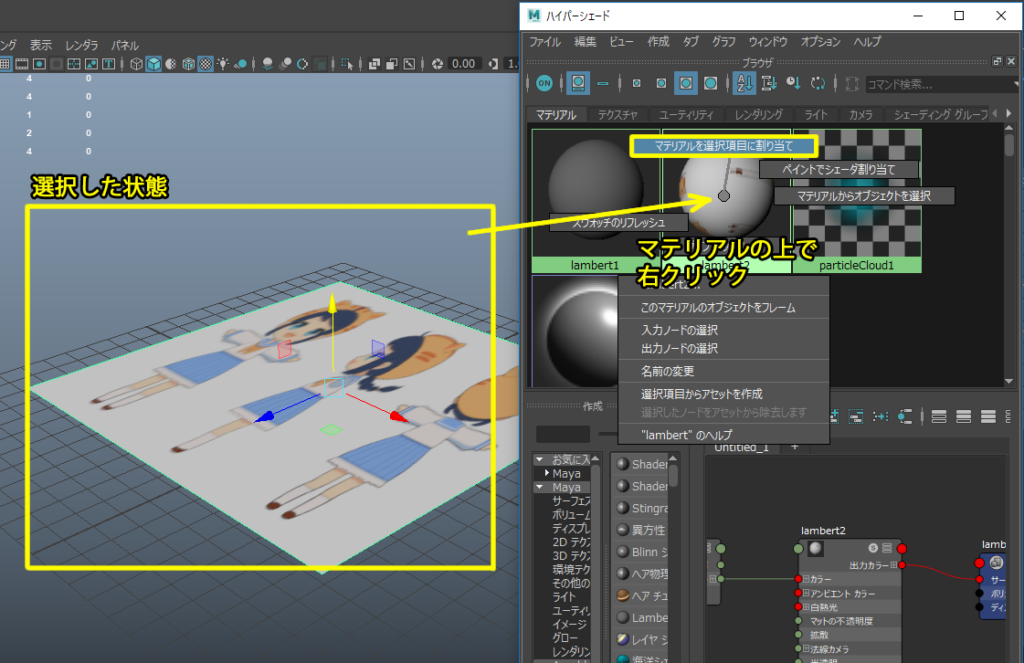Open the グラフ menu in Hypershade
Image resolution: width=1024 pixels, height=663 pixels.
coord(724,42)
